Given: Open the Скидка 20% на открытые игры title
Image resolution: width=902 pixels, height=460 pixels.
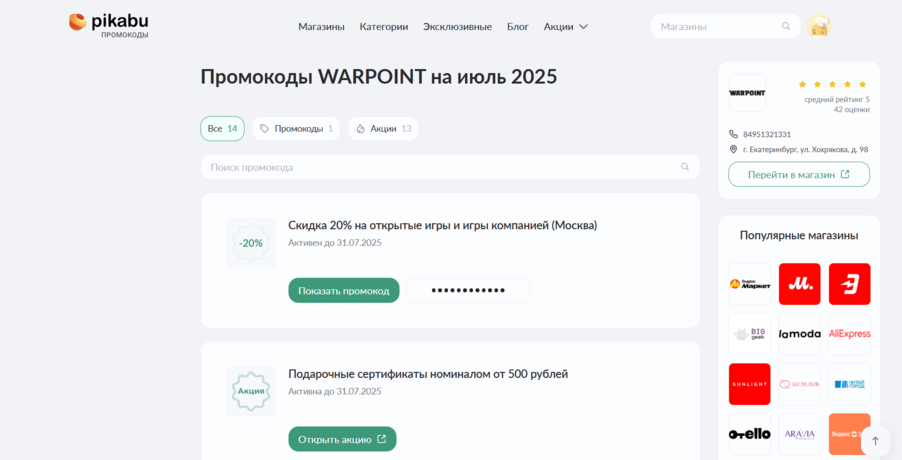Looking at the screenshot, I should pyautogui.click(x=442, y=225).
